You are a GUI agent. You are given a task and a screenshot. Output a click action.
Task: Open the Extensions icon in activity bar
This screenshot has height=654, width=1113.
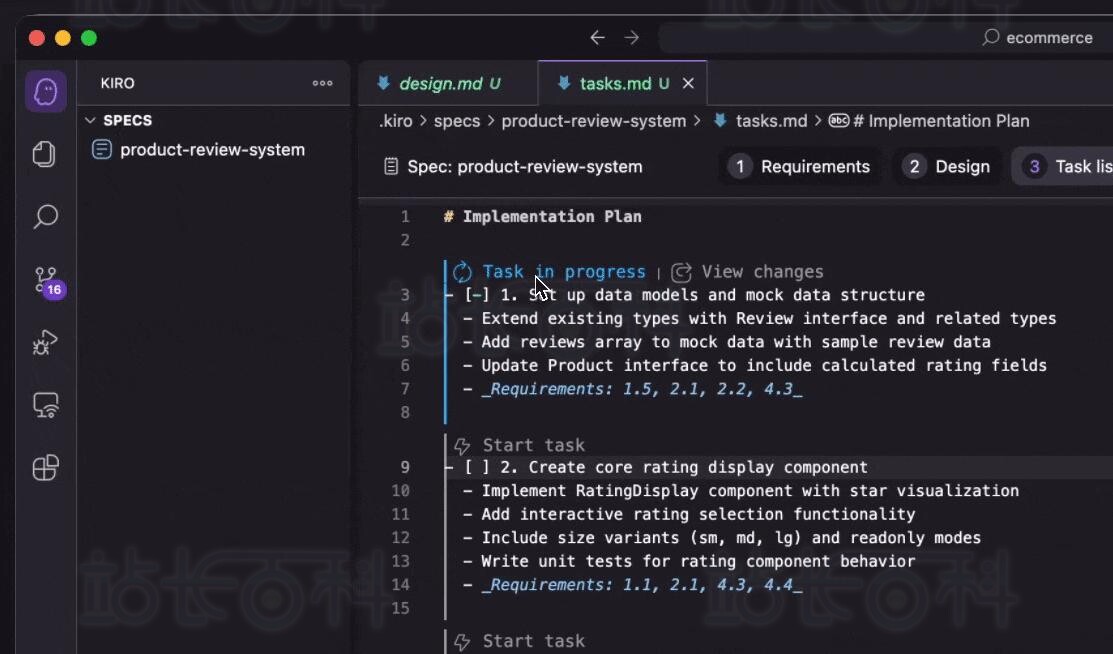[46, 468]
